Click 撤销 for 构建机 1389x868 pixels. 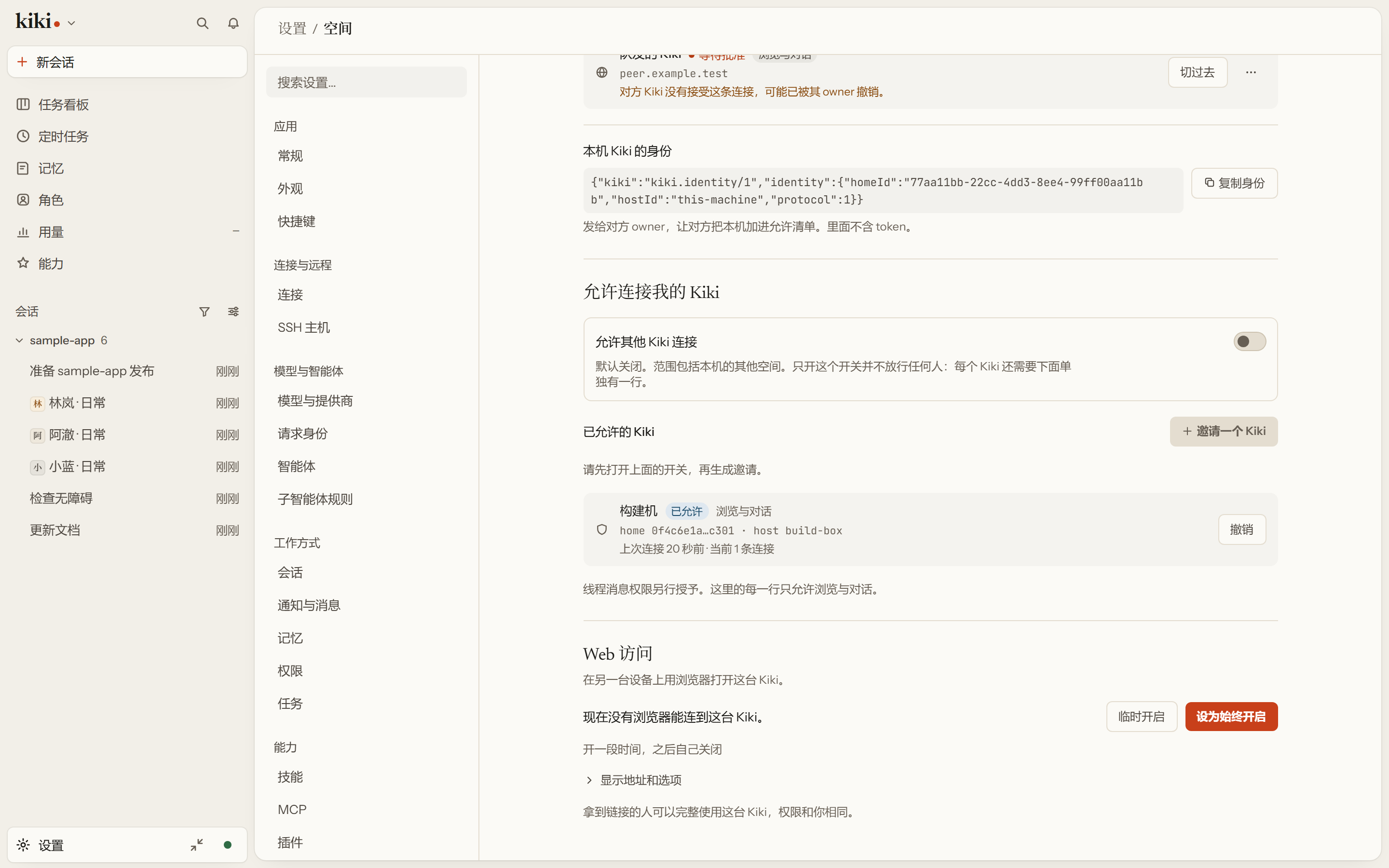pos(1241,529)
